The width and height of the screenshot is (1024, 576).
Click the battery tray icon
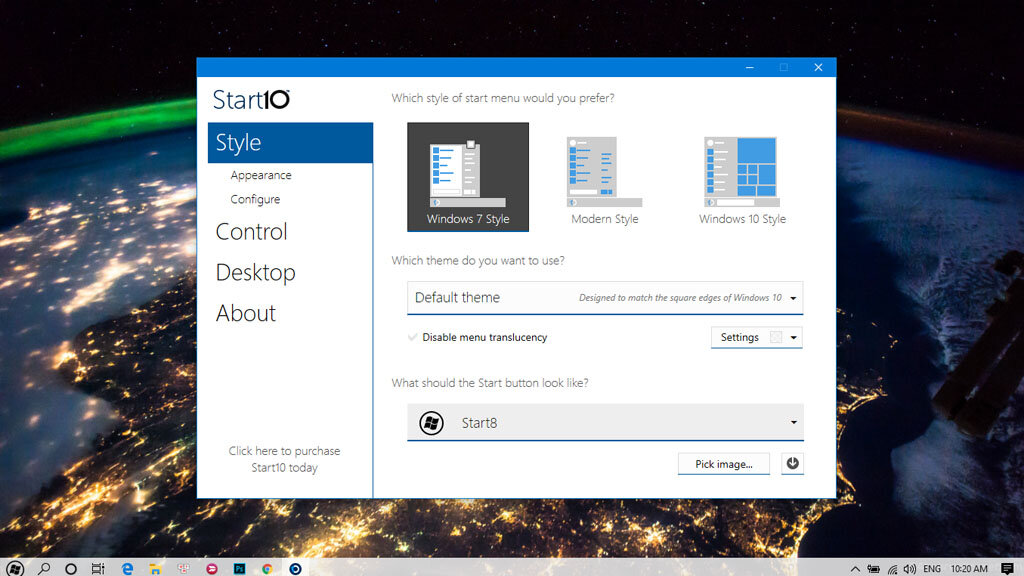coord(873,569)
